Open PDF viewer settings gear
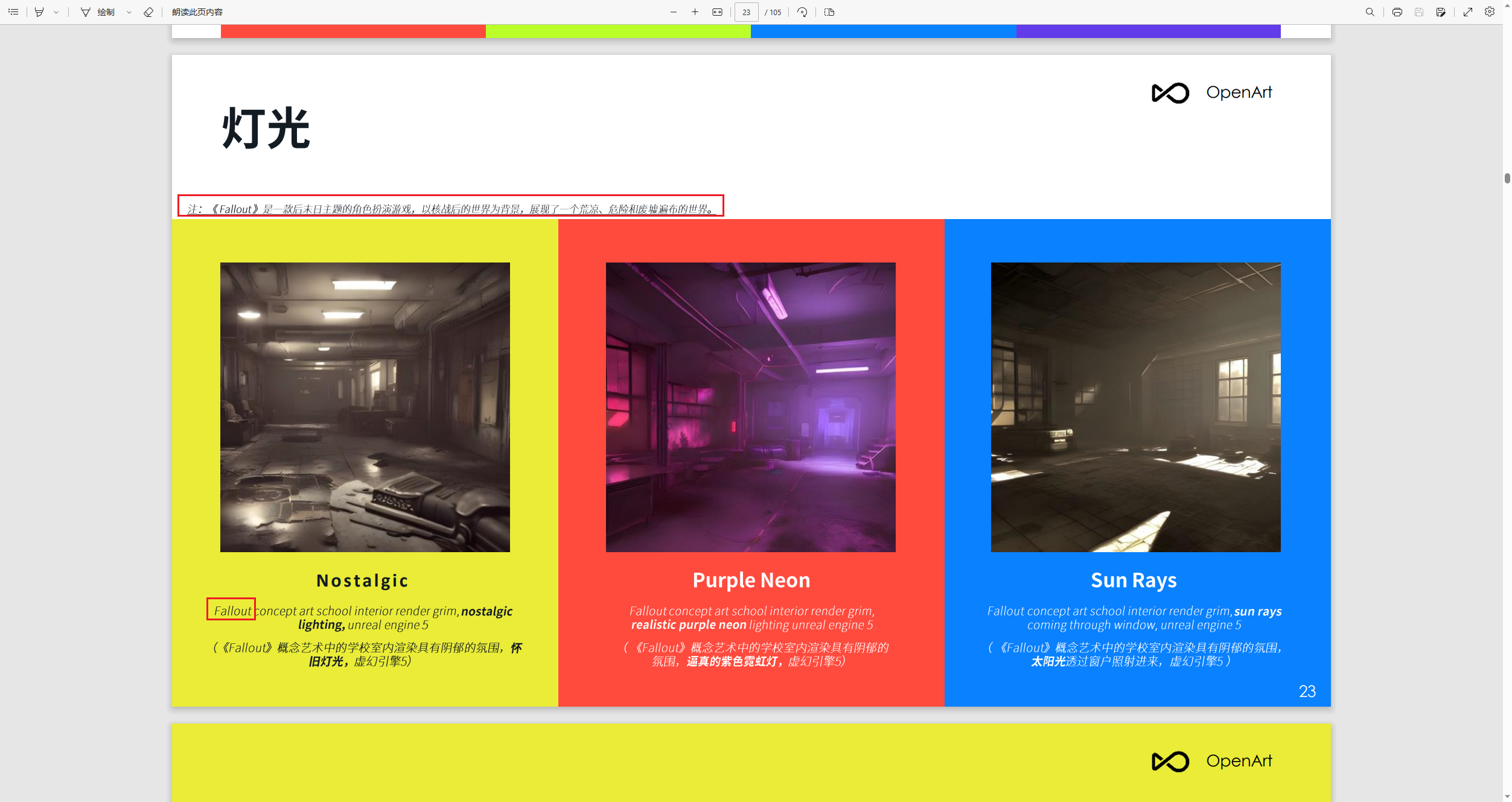1512x802 pixels. pyautogui.click(x=1490, y=12)
